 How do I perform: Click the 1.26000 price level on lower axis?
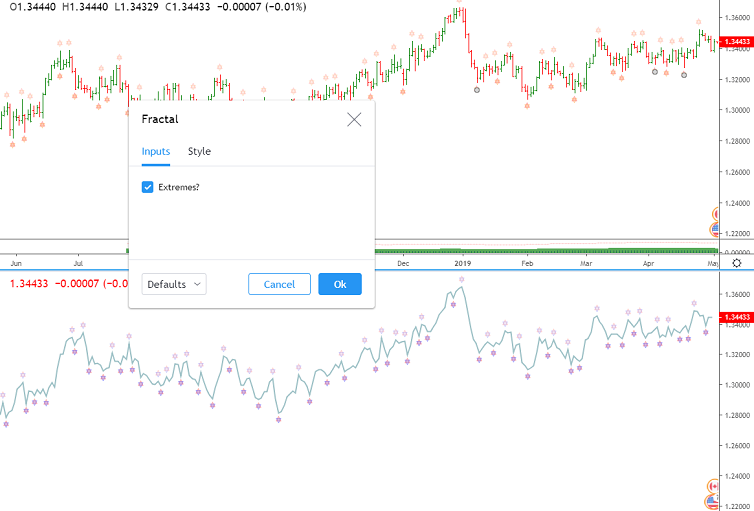click(738, 446)
